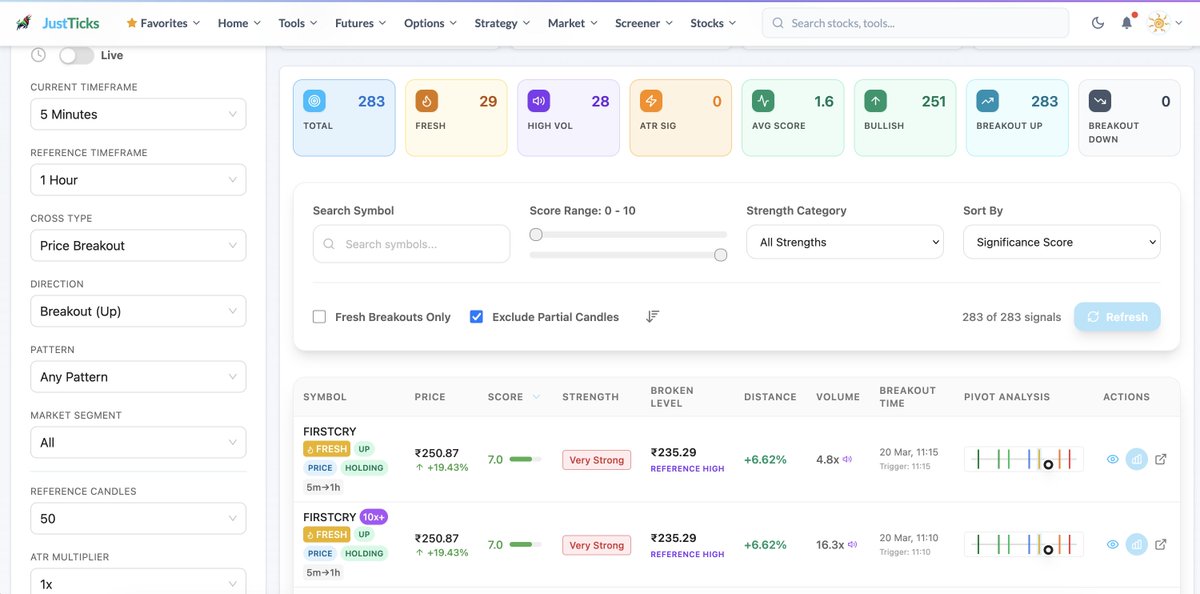This screenshot has width=1200, height=594.
Task: Open the Screener menu
Action: tap(644, 23)
